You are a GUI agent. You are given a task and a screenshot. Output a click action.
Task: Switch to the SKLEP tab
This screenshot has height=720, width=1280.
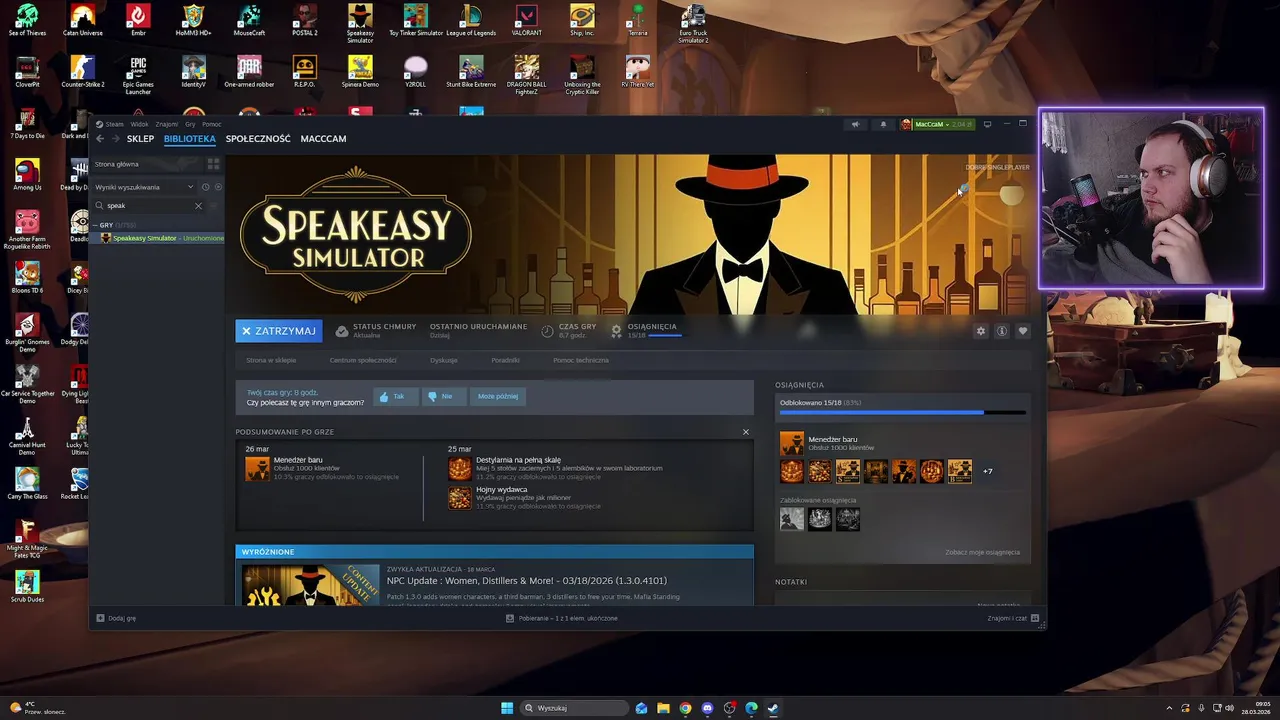[x=140, y=139]
